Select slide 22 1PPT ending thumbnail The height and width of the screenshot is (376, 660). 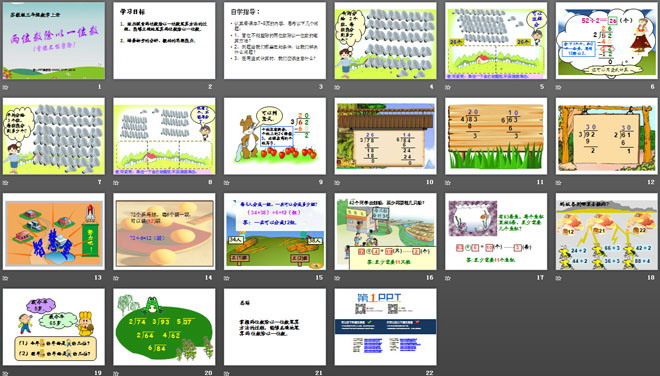click(386, 327)
